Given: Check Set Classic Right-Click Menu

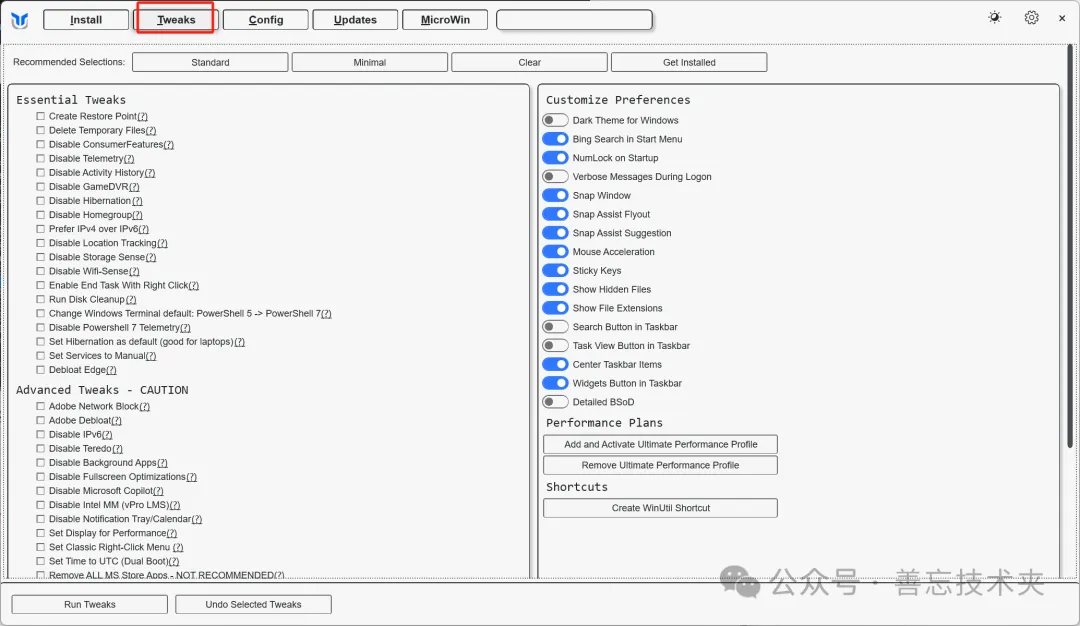Looking at the screenshot, I should pyautogui.click(x=41, y=547).
